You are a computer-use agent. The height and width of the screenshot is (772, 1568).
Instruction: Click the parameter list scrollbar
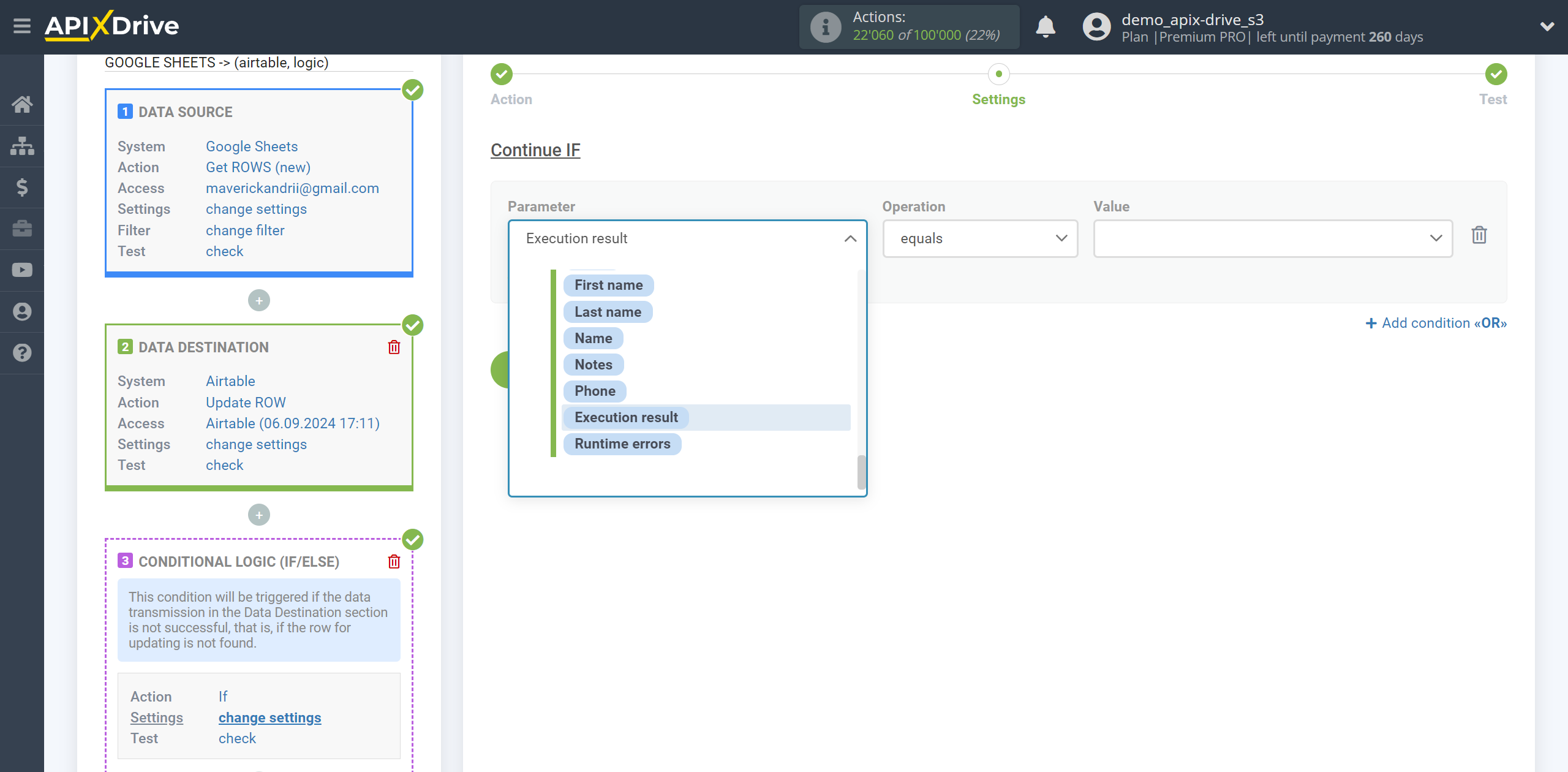(861, 472)
